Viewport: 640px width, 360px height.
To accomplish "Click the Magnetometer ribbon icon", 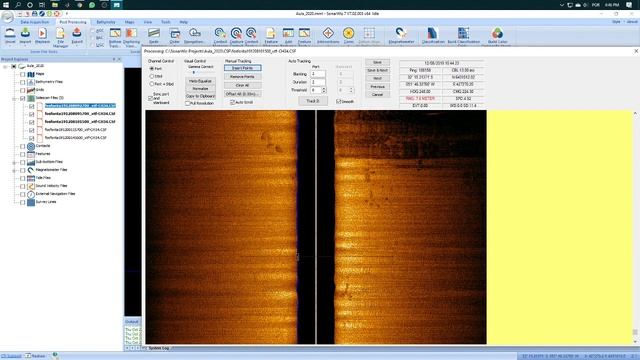I will (401, 33).
